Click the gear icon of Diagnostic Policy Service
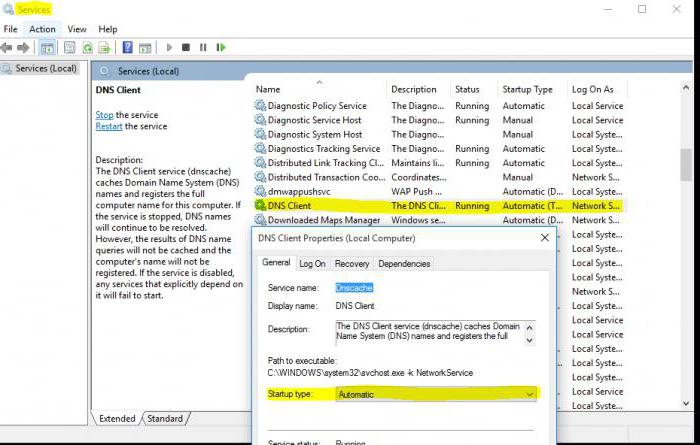Viewport: 700px width, 445px height. pyautogui.click(x=260, y=105)
